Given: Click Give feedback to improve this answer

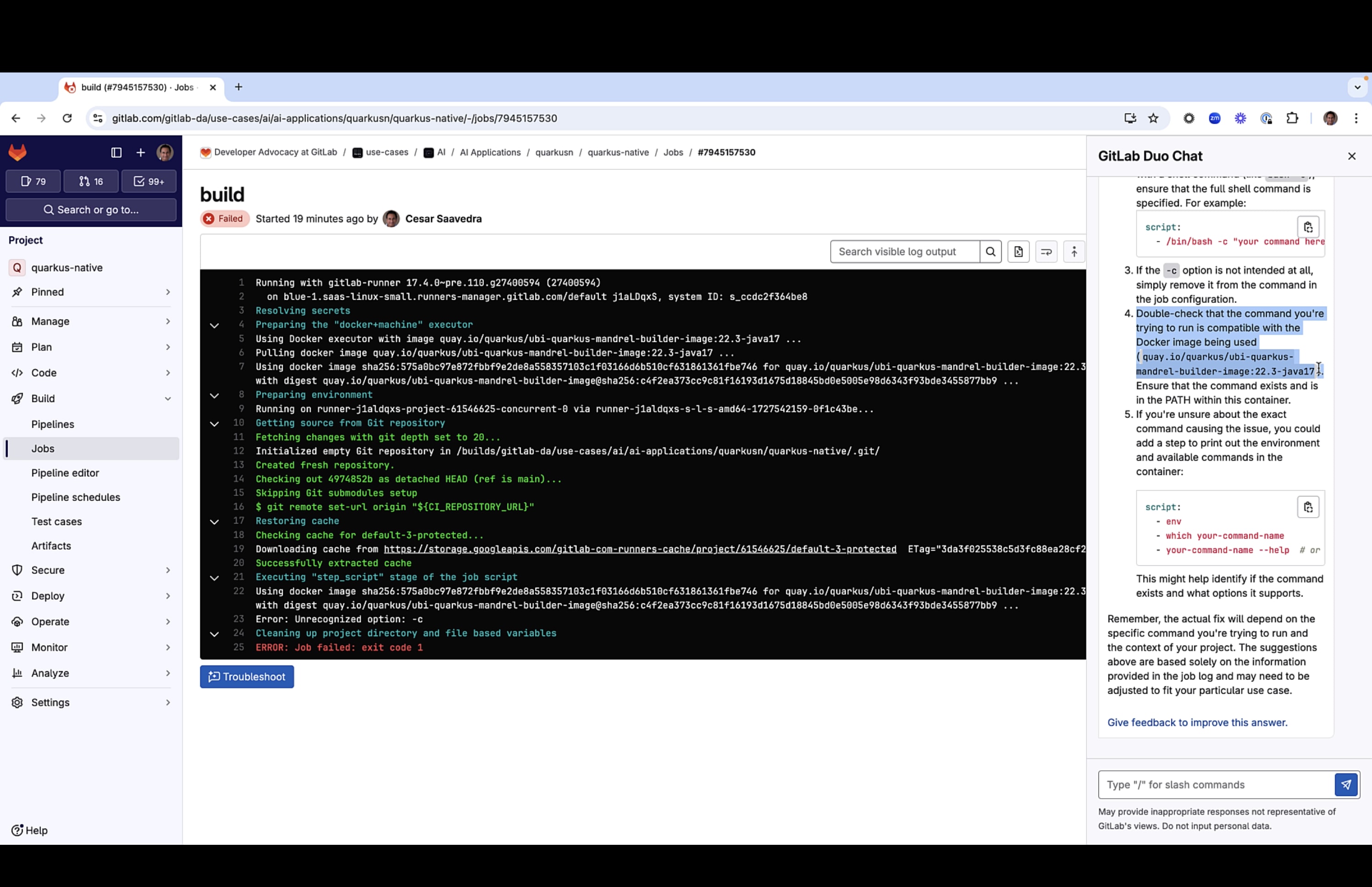Looking at the screenshot, I should [1197, 722].
